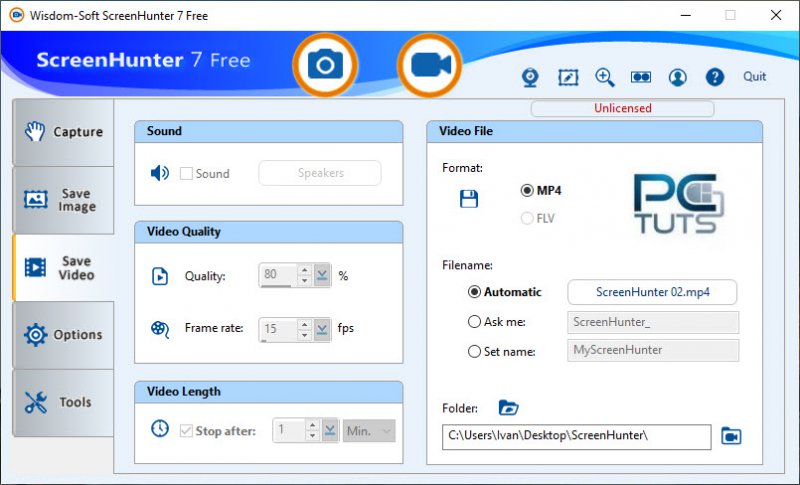Click the Frame rate value field 15
This screenshot has width=800, height=485.
pyautogui.click(x=278, y=329)
